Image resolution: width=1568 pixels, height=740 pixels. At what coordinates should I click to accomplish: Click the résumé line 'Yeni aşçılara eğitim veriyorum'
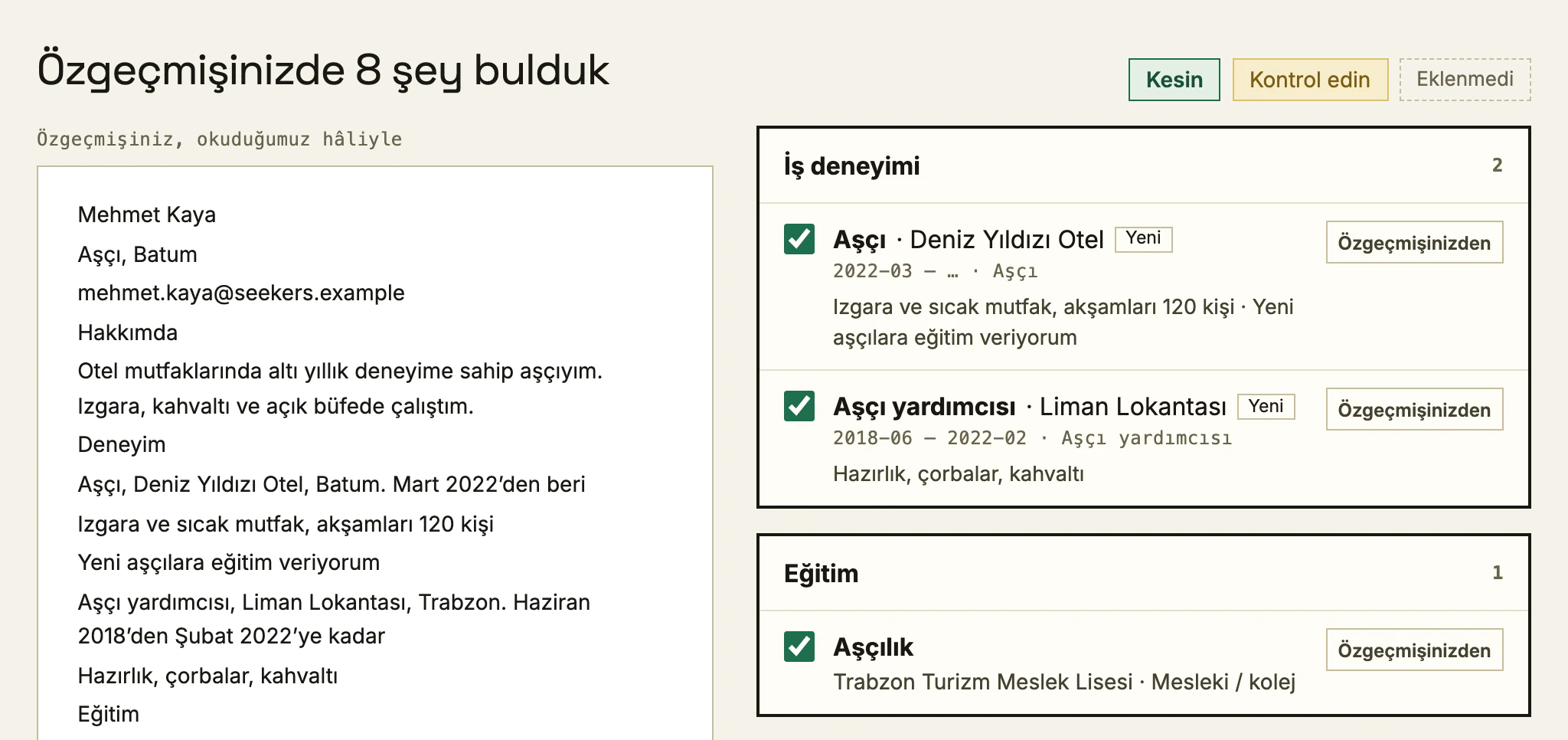(x=229, y=563)
